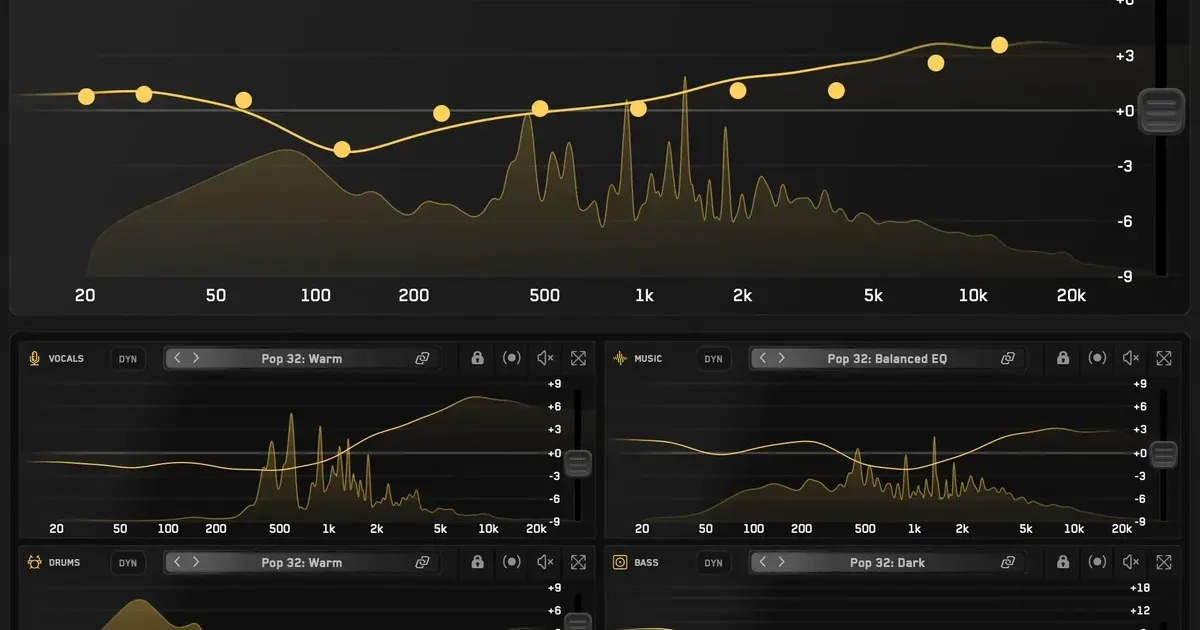Click the Music panel gain slider handle
Image resolution: width=1200 pixels, height=630 pixels.
pyautogui.click(x=1163, y=455)
